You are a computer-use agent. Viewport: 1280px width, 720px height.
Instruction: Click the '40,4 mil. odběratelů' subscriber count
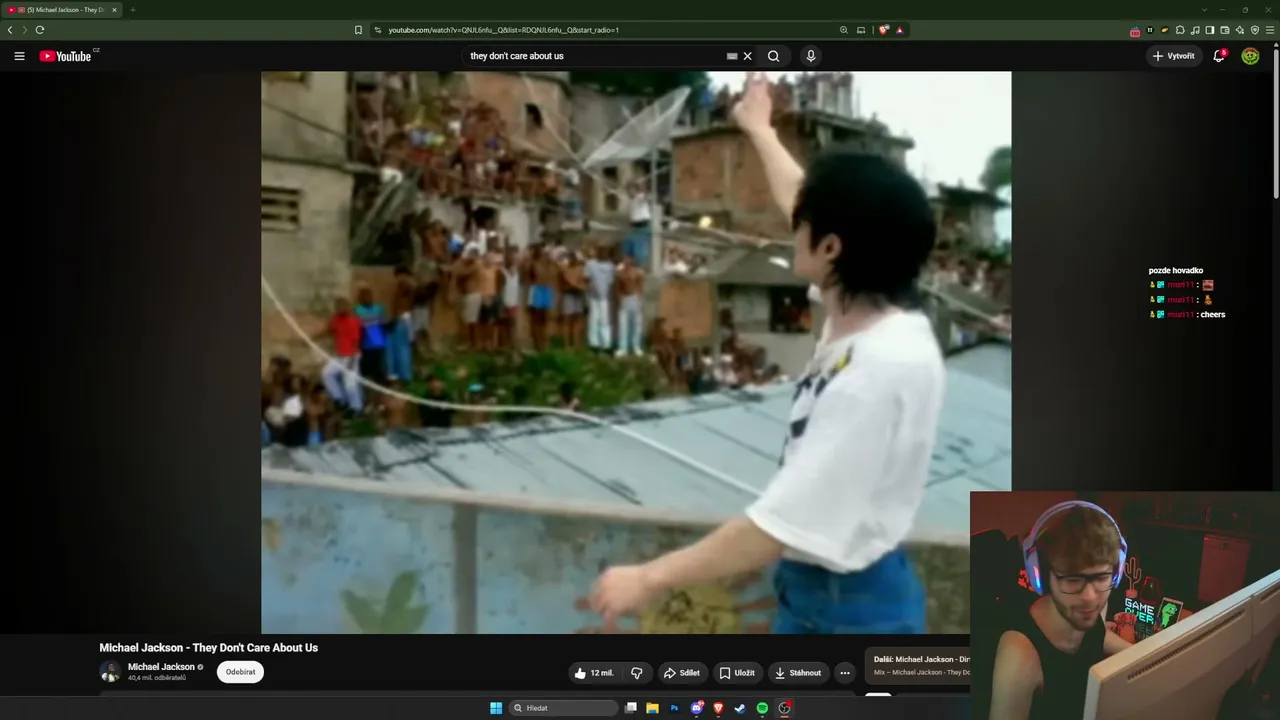click(x=157, y=678)
